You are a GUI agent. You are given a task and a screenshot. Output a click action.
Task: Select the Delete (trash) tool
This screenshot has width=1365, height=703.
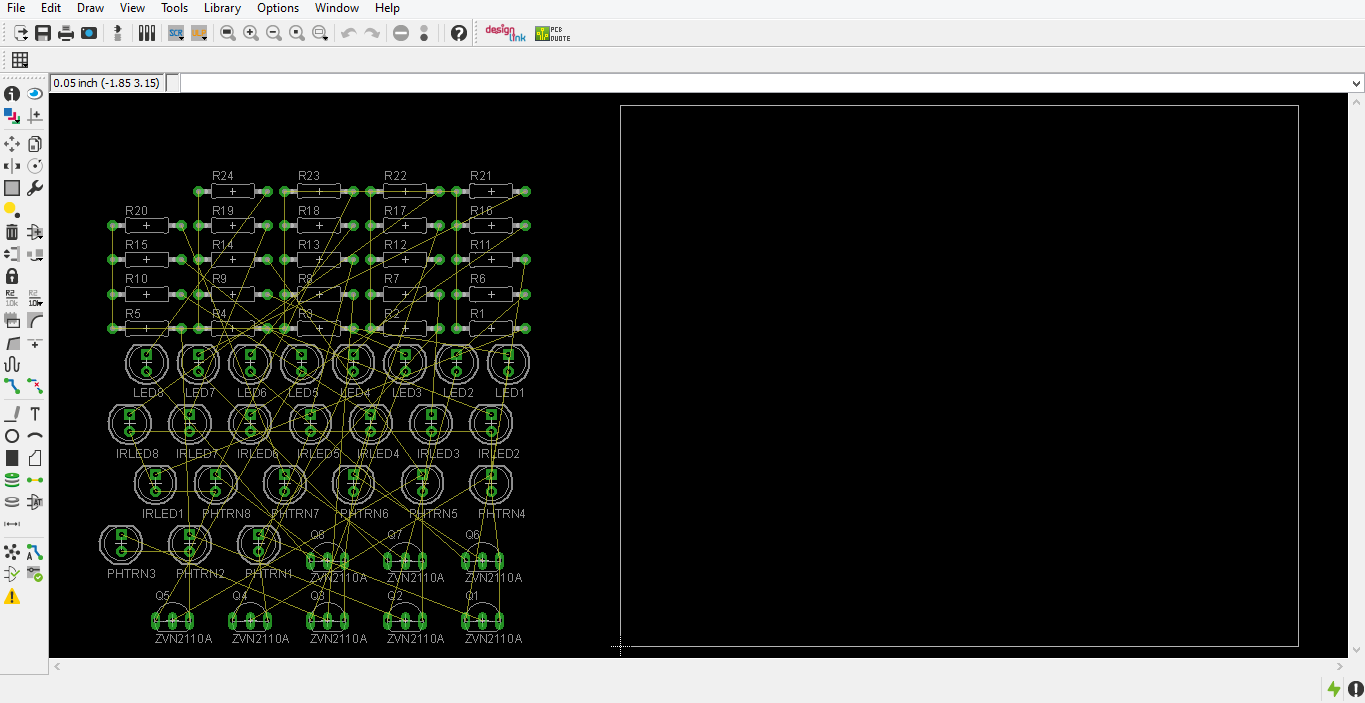11,231
